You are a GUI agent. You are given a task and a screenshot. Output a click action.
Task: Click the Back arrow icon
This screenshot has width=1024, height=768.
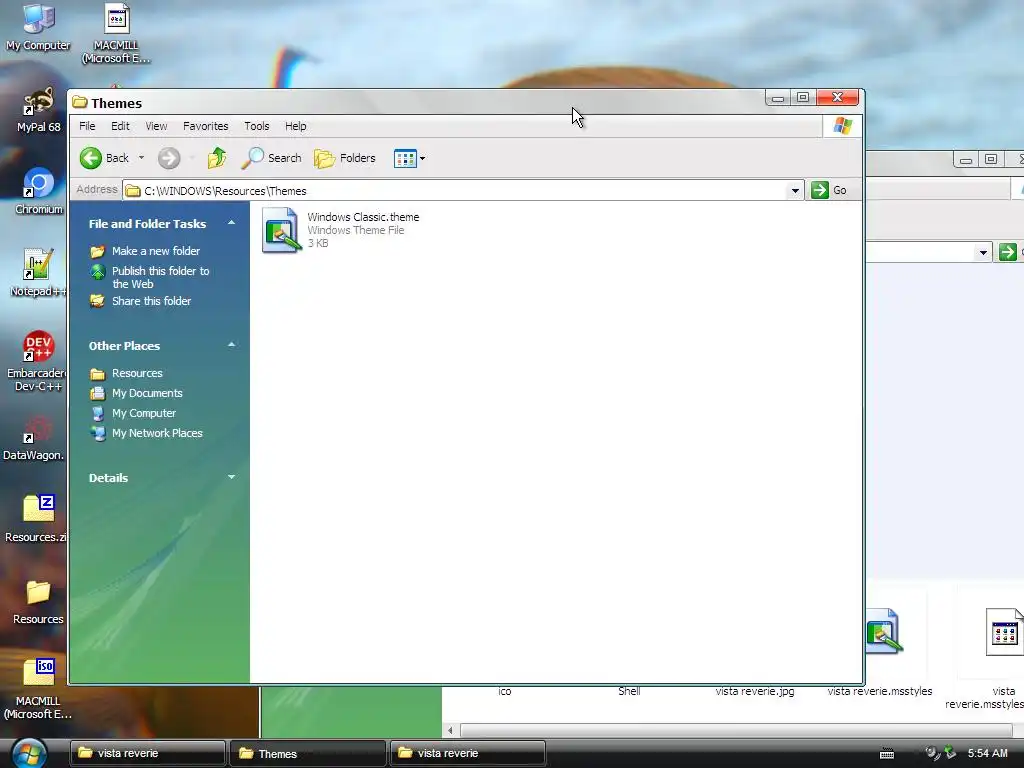click(91, 158)
